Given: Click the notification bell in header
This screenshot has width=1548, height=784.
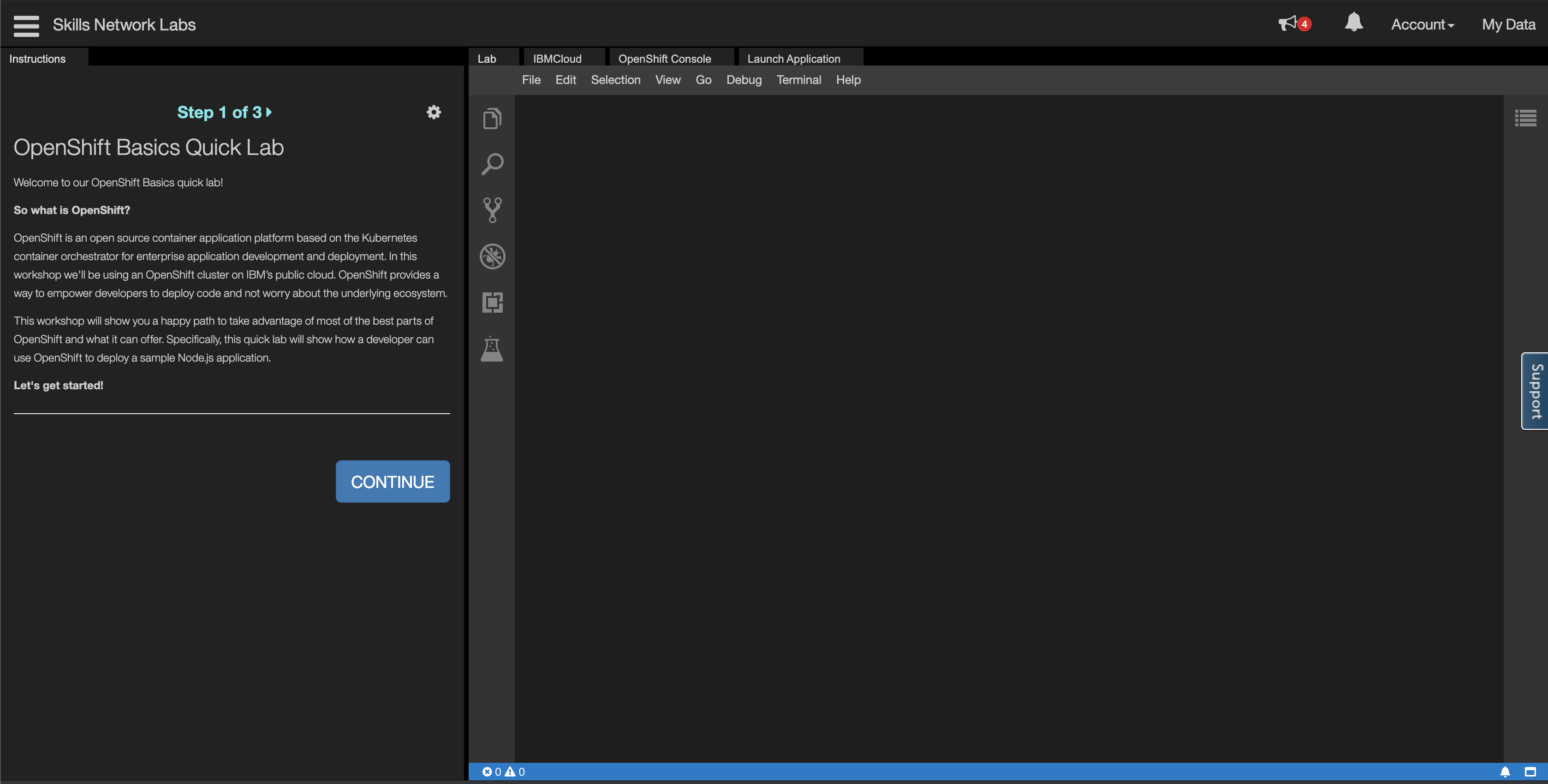Looking at the screenshot, I should [1353, 23].
